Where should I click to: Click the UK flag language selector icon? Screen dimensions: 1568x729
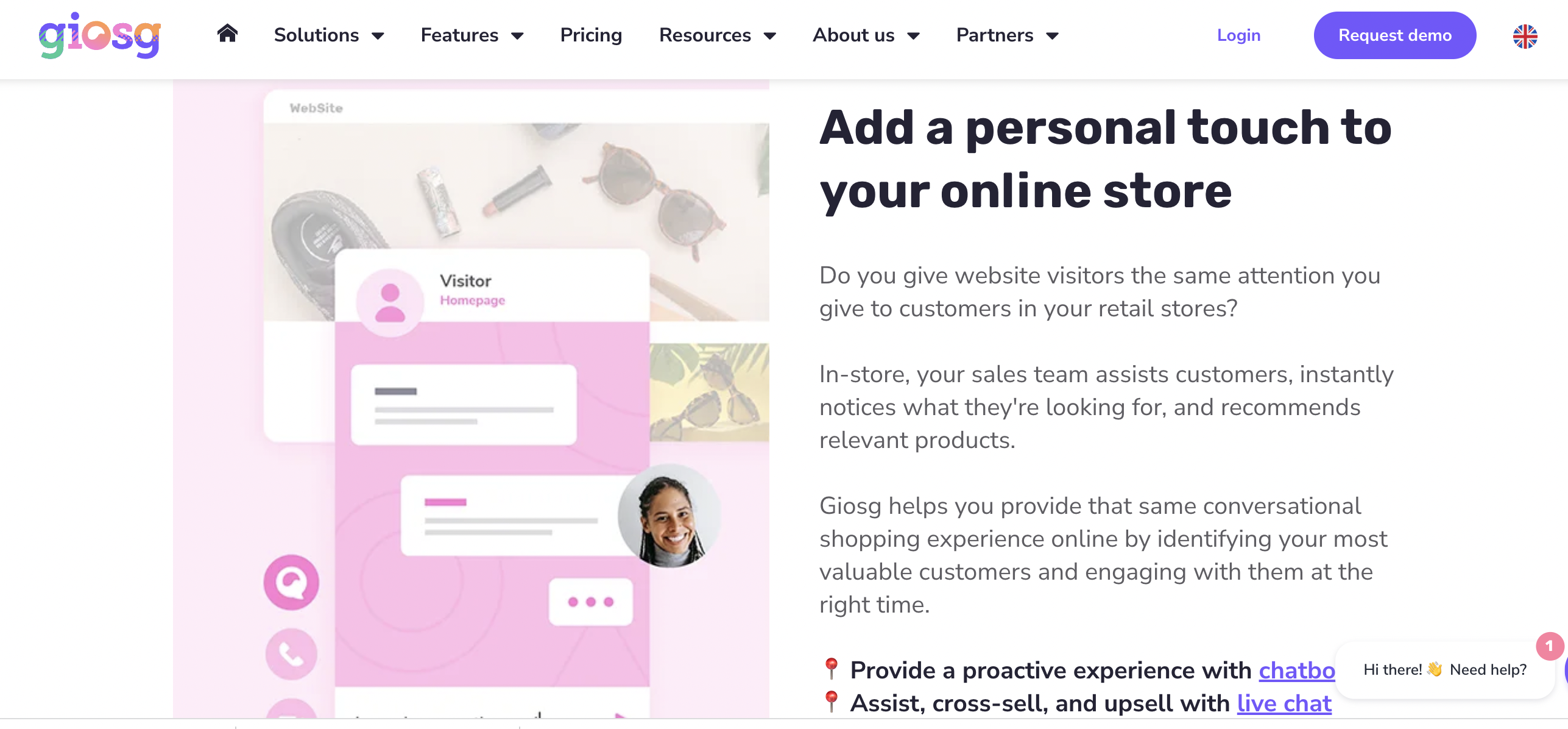click(x=1526, y=35)
